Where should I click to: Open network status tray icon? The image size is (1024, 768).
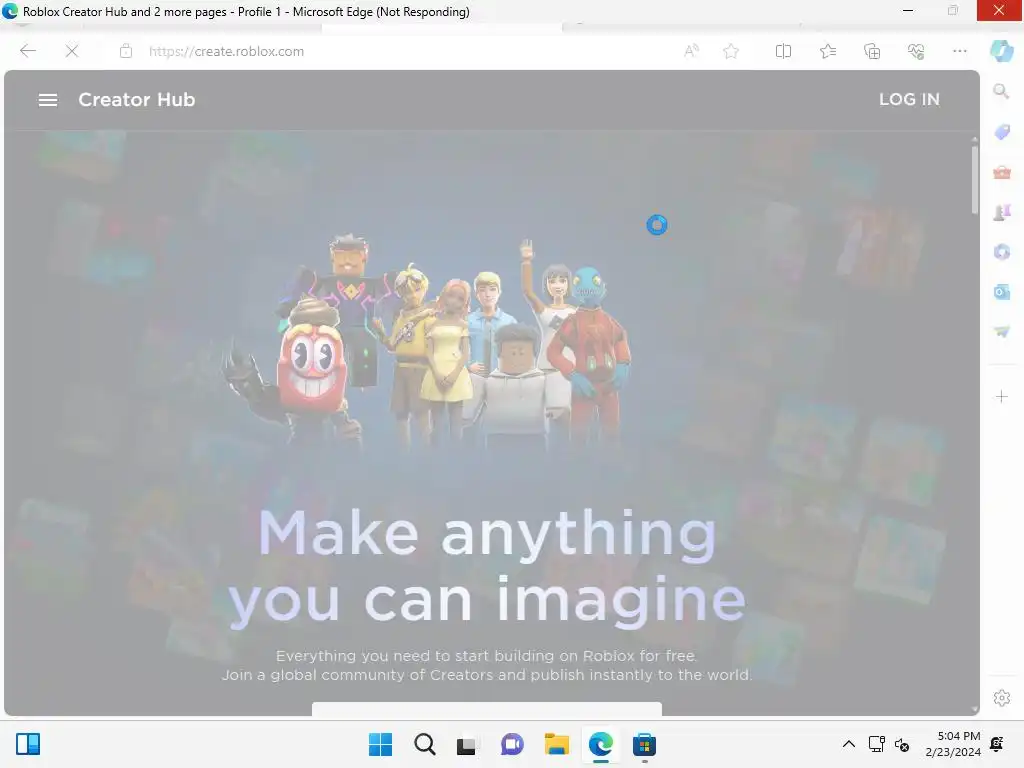[876, 744]
